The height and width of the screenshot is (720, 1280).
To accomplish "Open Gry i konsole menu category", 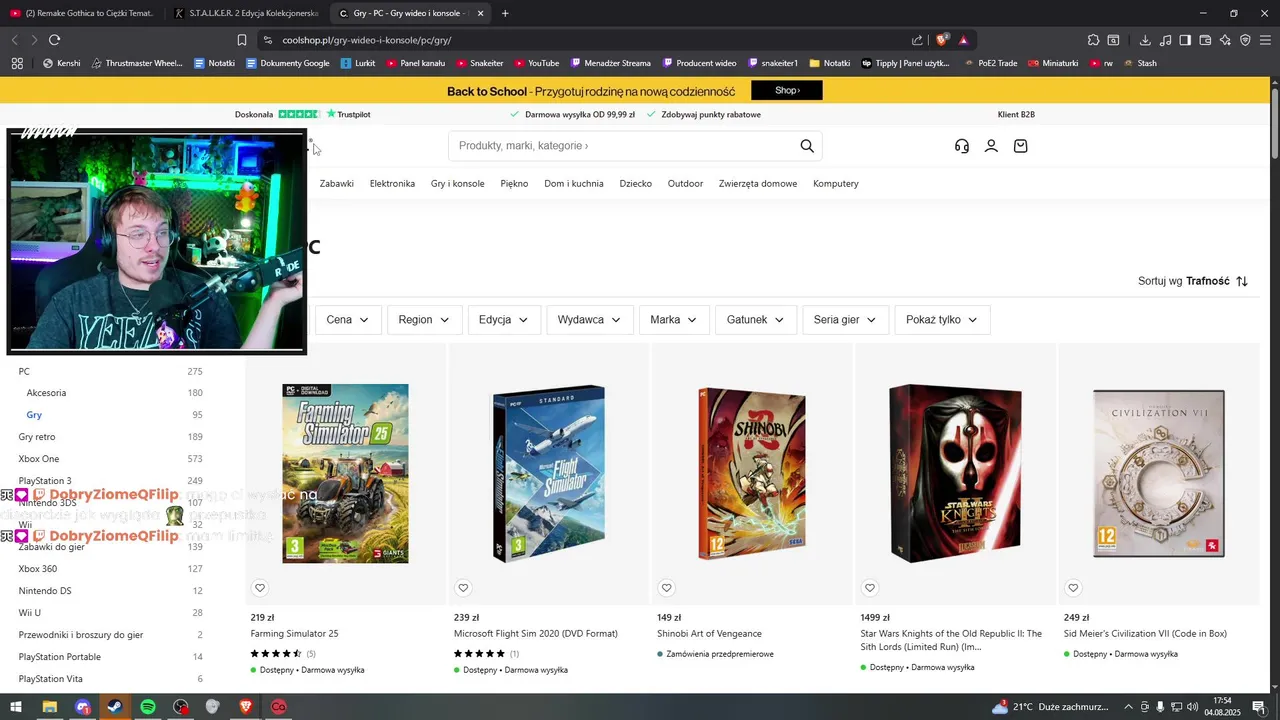I will tap(458, 184).
